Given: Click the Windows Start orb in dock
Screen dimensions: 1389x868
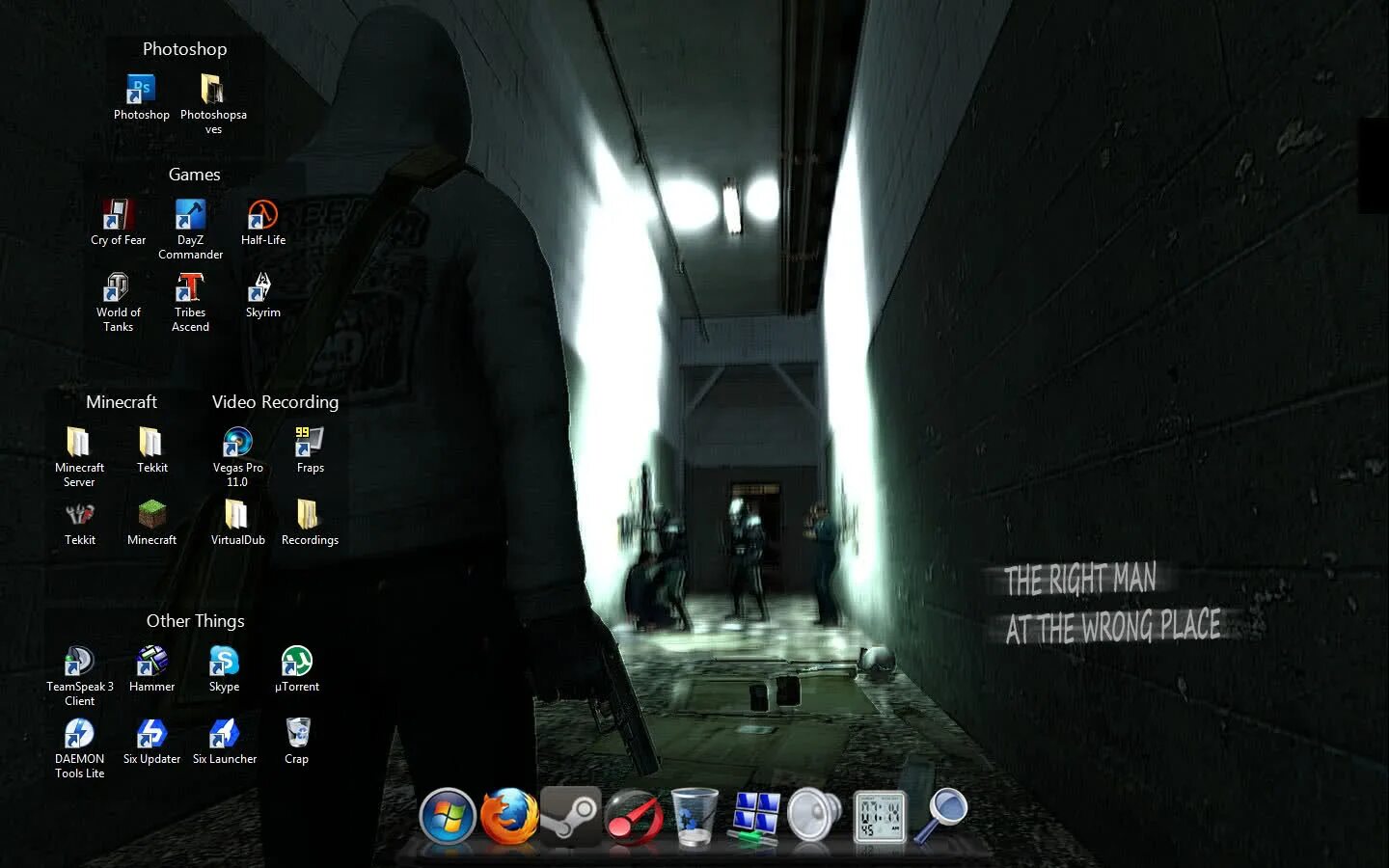Looking at the screenshot, I should point(448,817).
